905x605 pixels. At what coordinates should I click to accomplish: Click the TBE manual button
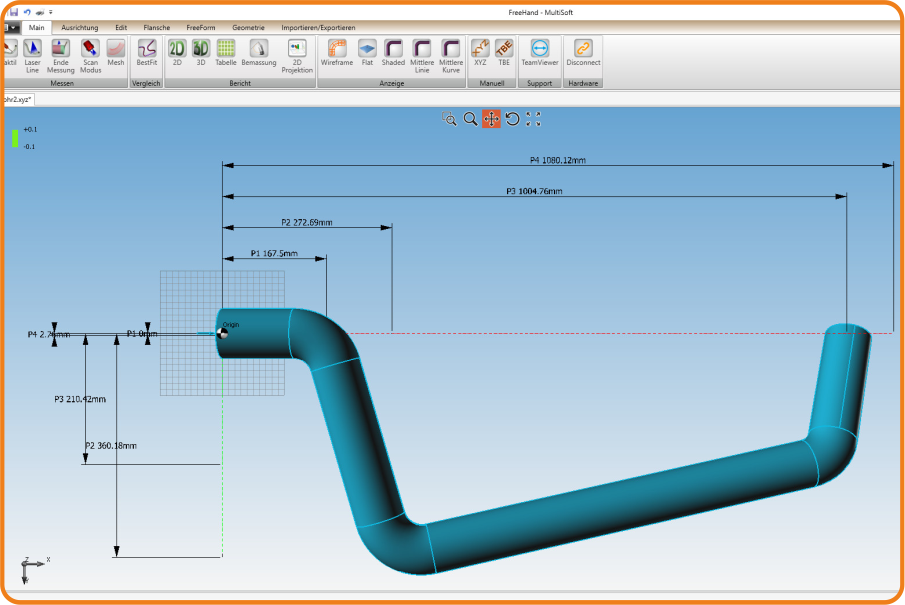504,53
